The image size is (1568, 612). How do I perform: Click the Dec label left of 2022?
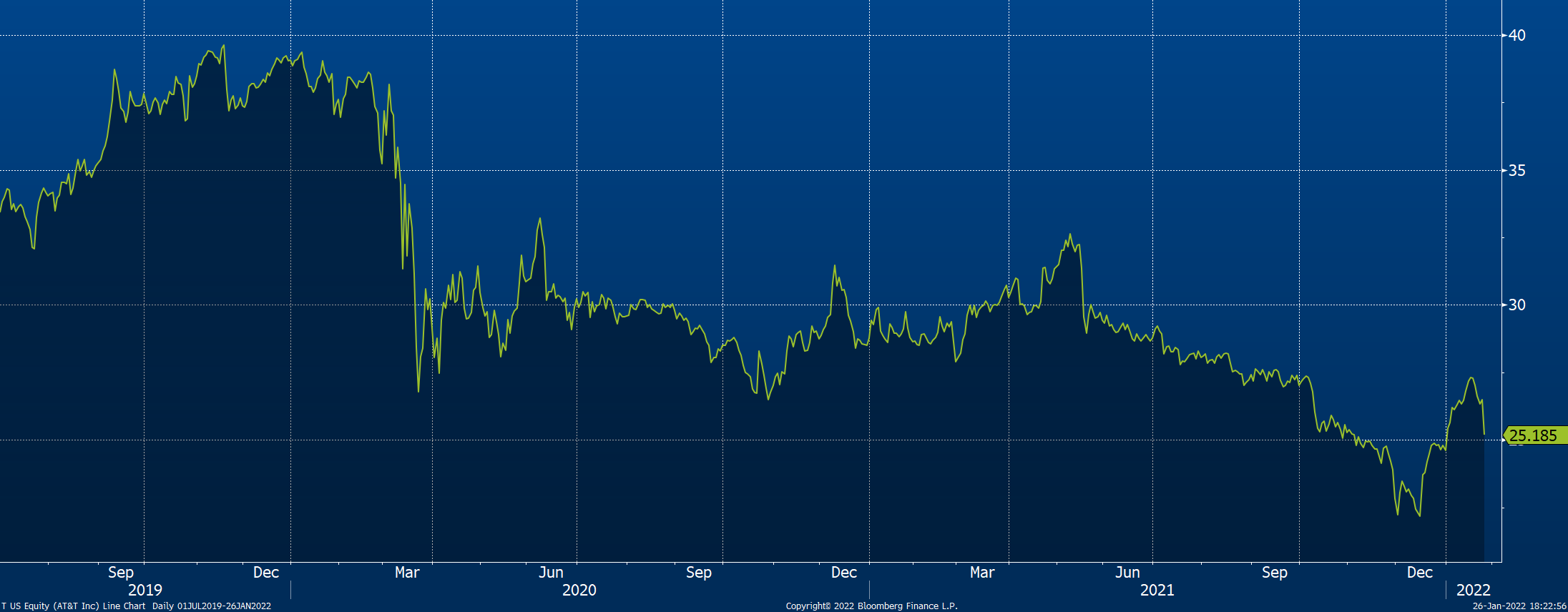click(1419, 572)
